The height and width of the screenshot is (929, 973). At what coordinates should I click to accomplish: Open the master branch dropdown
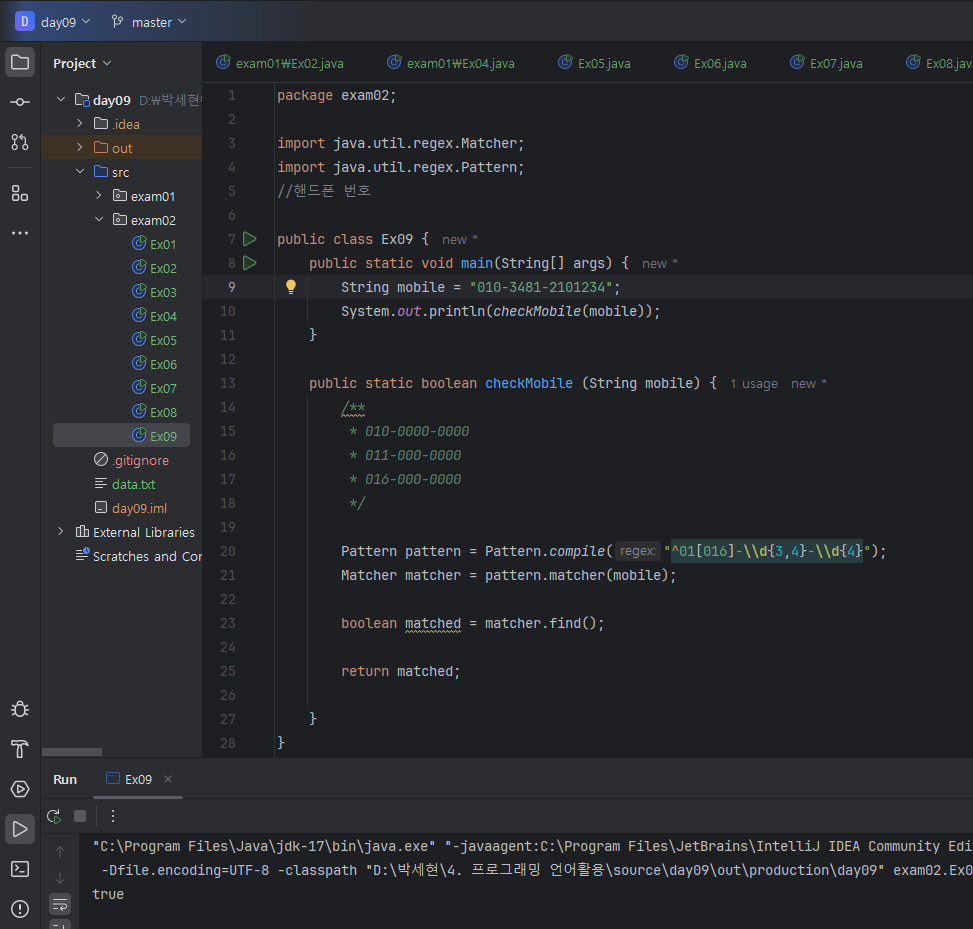click(x=143, y=21)
